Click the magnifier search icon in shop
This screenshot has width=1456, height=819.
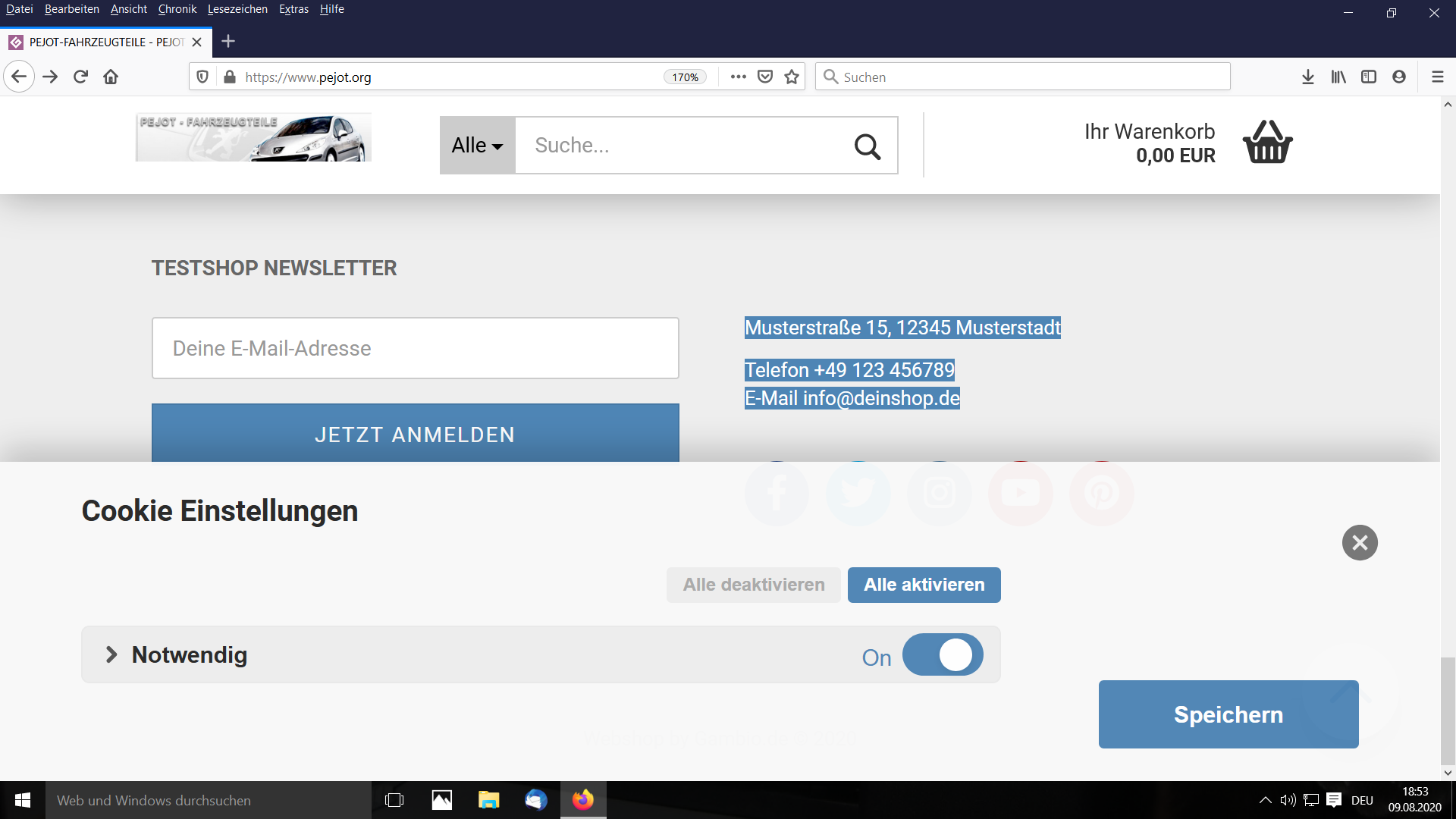click(x=867, y=146)
